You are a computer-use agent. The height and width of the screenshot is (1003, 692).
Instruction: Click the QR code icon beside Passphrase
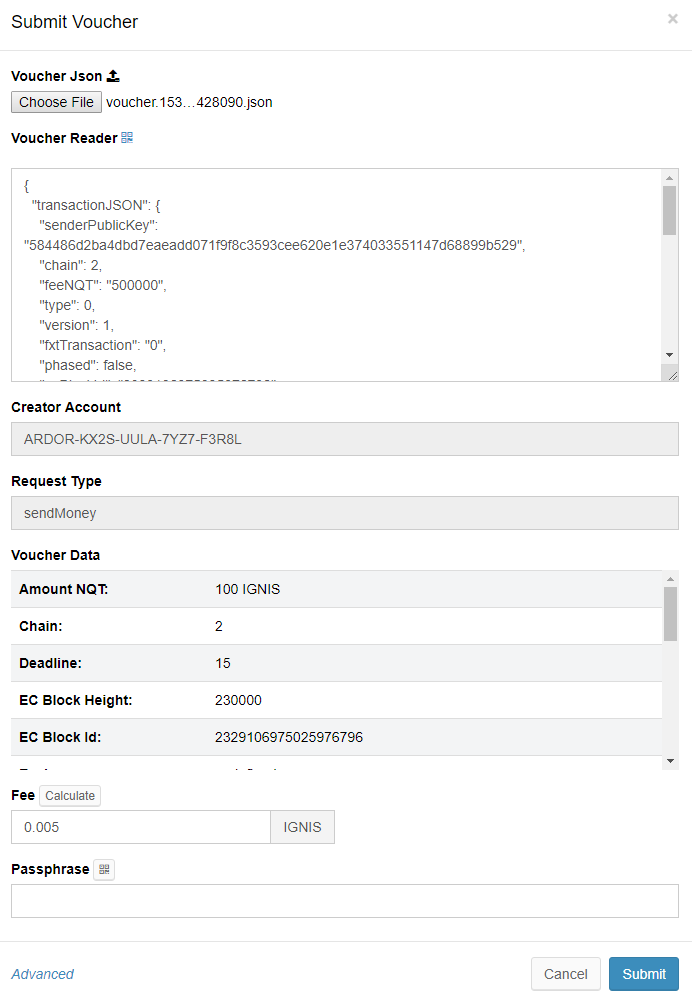coord(104,870)
